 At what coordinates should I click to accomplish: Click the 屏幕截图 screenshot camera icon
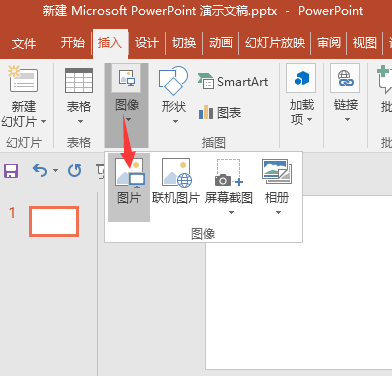coord(229,173)
